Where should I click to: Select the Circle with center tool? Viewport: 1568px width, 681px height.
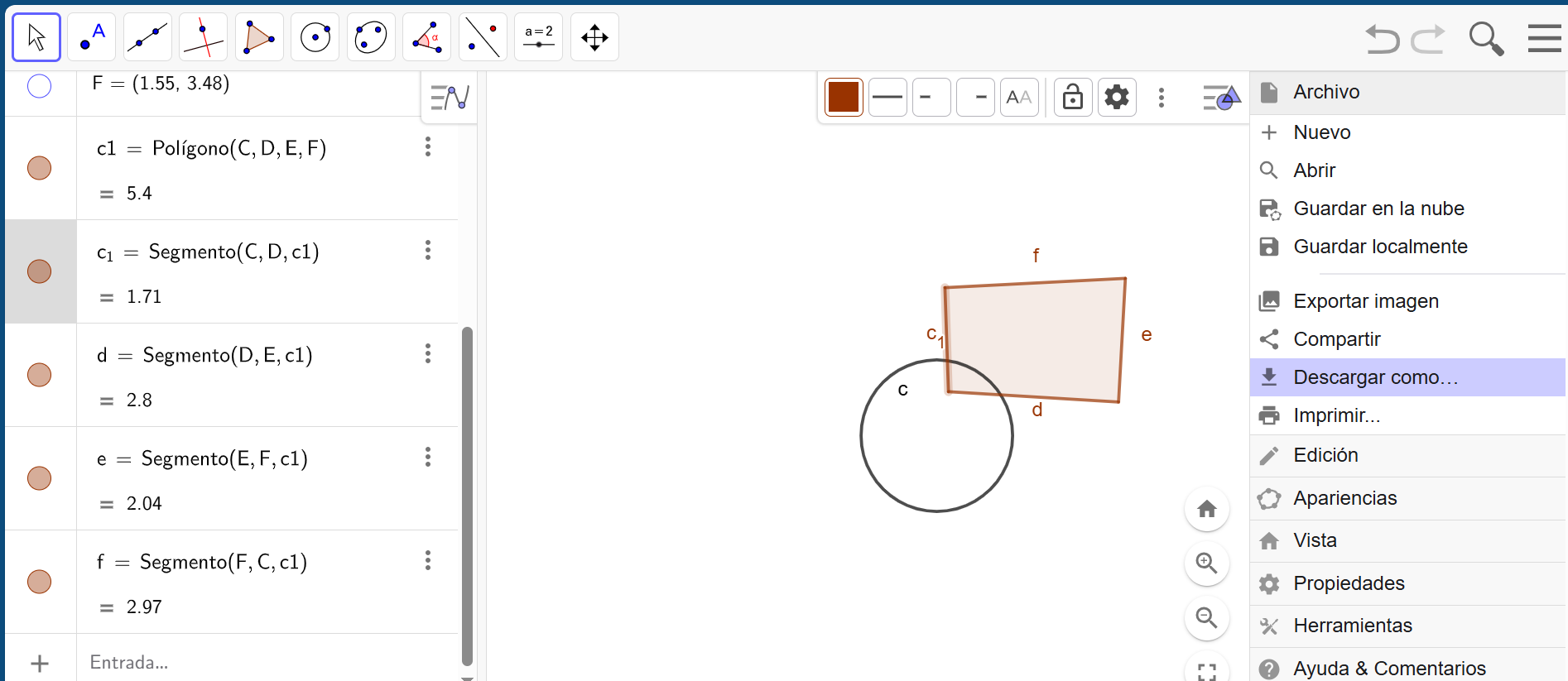pyautogui.click(x=315, y=37)
